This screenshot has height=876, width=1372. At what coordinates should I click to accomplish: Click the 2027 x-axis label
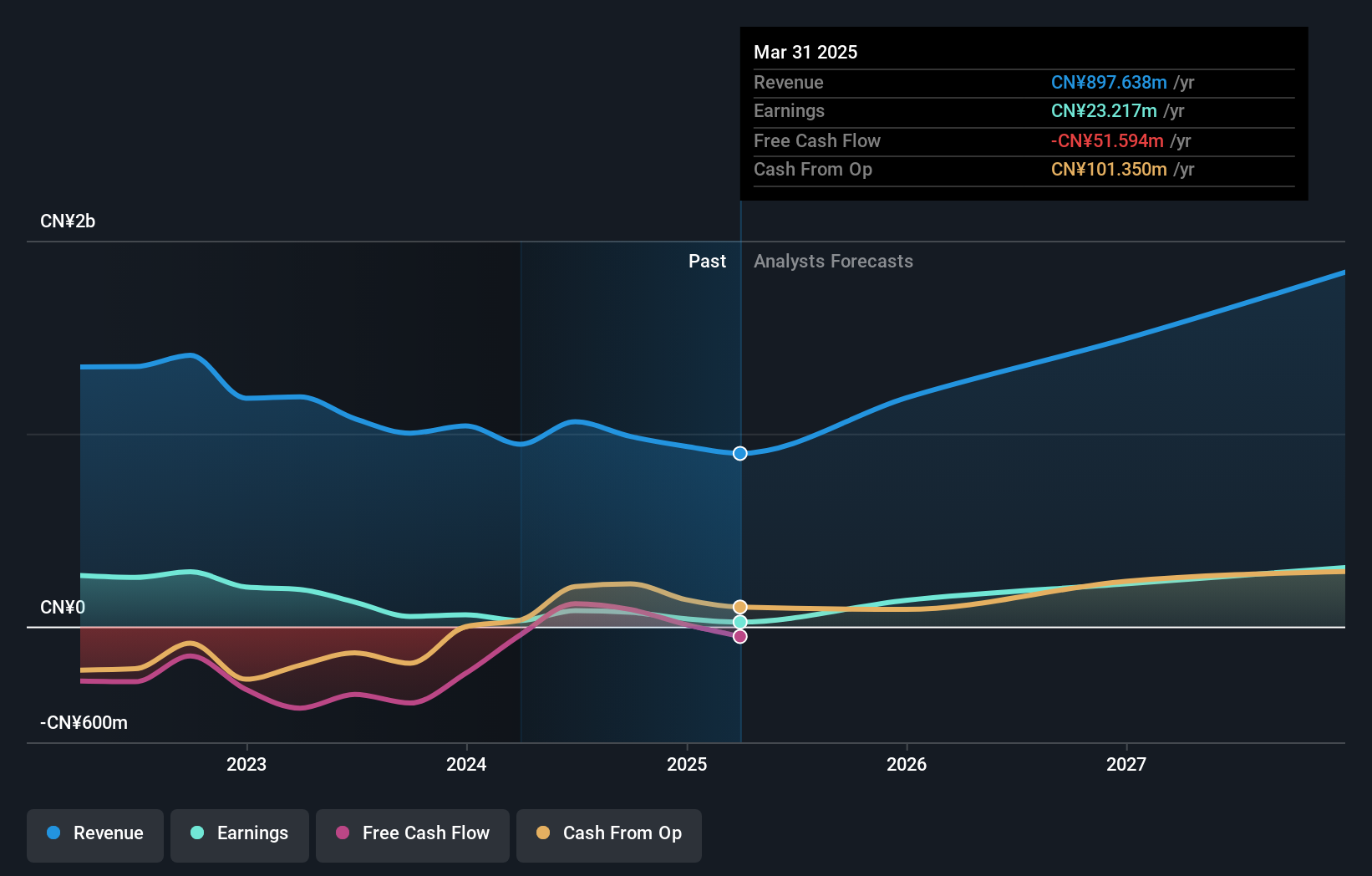click(x=1126, y=764)
